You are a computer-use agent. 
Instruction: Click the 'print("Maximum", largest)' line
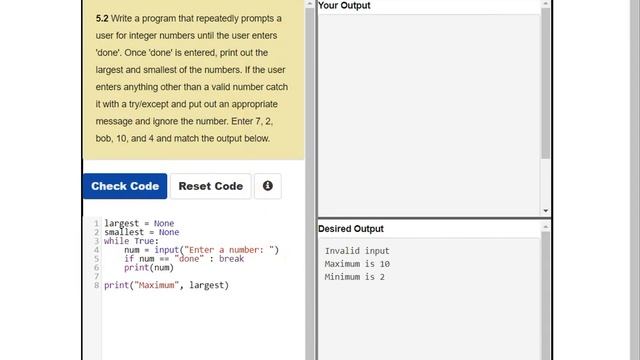tap(167, 285)
